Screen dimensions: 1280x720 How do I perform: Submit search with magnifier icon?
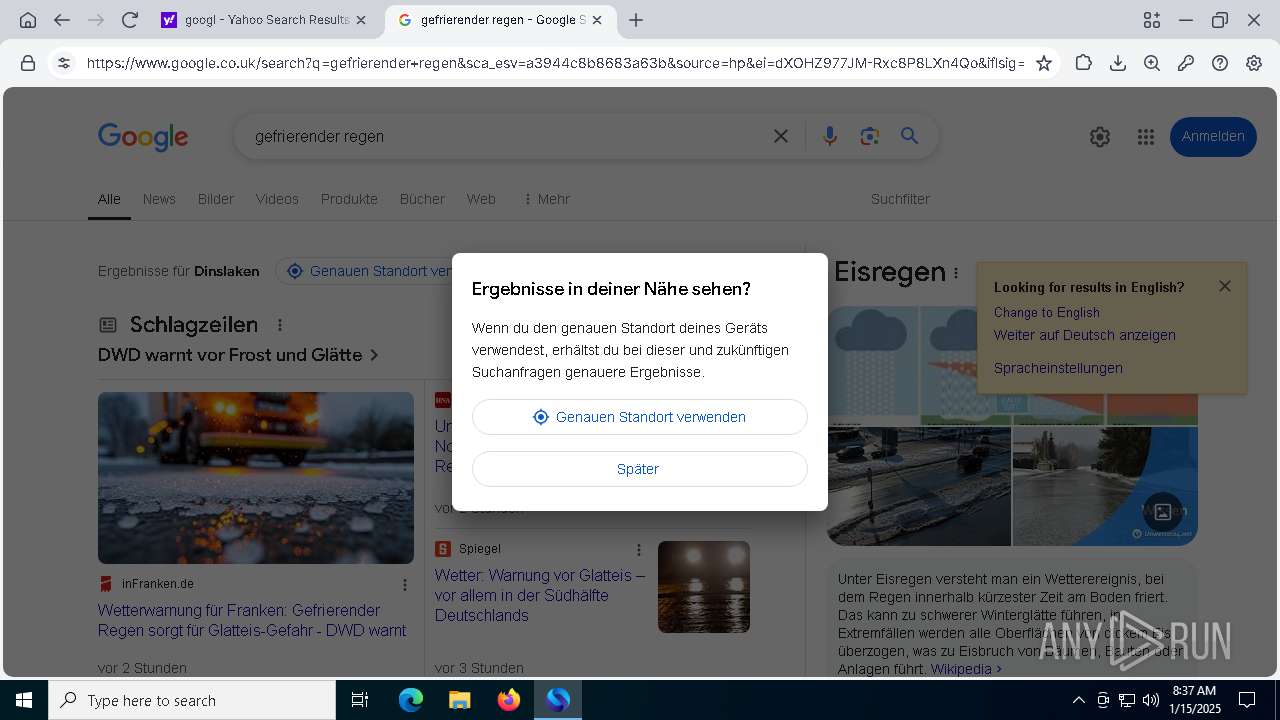[x=909, y=136]
